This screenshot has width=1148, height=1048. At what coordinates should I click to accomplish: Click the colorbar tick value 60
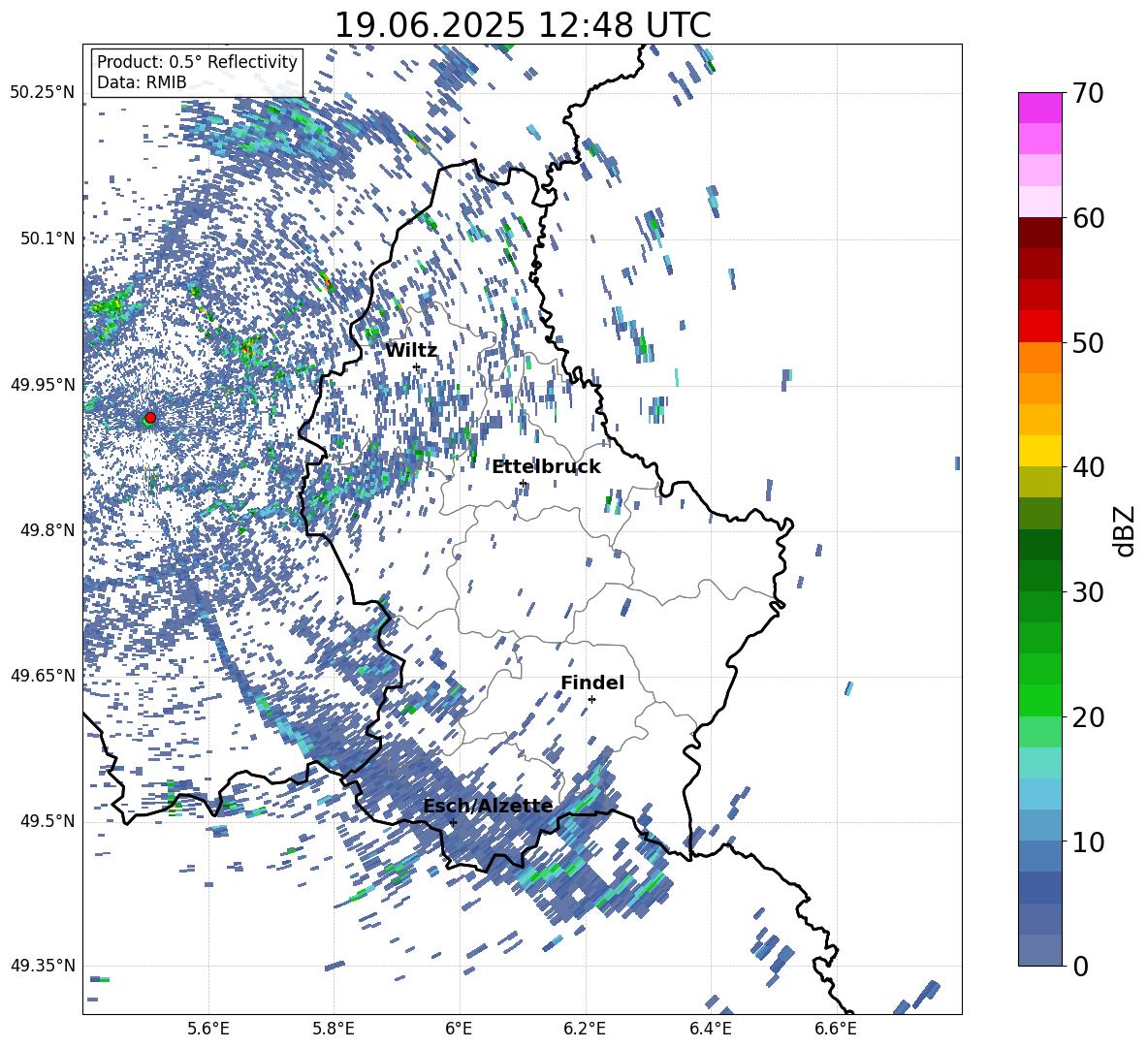[x=1088, y=218]
